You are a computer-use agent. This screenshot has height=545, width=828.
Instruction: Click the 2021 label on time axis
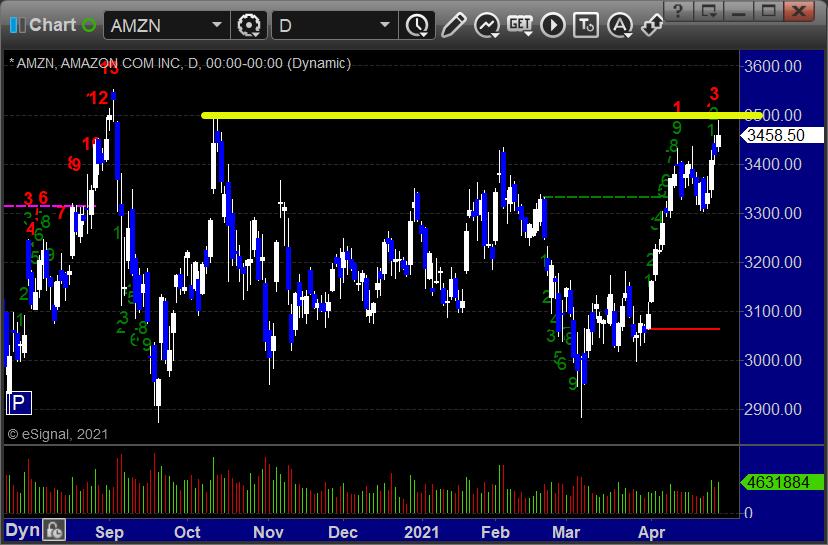click(x=421, y=532)
